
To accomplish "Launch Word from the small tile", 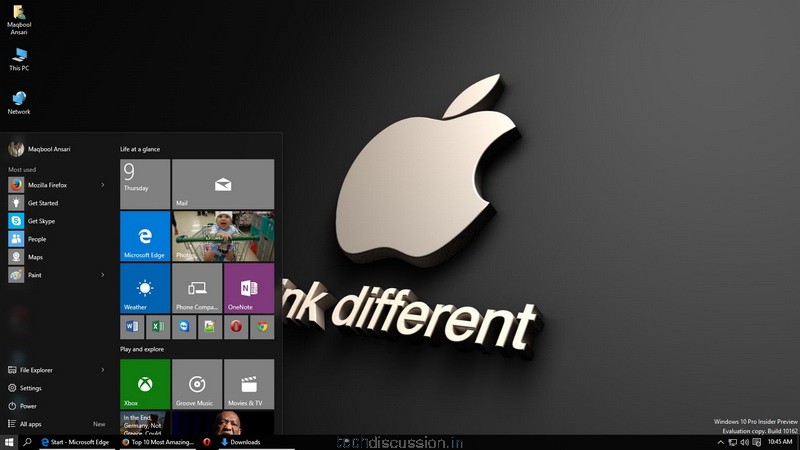I will (132, 326).
